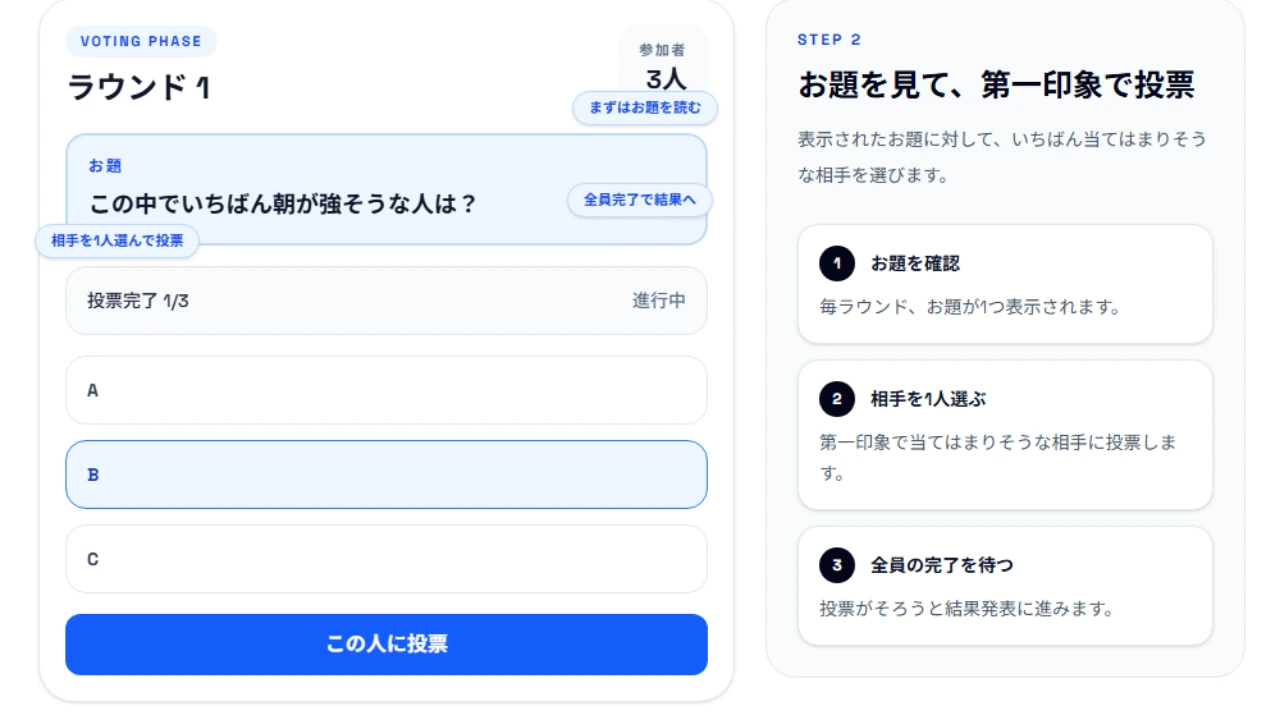Select voting option B

[386, 475]
